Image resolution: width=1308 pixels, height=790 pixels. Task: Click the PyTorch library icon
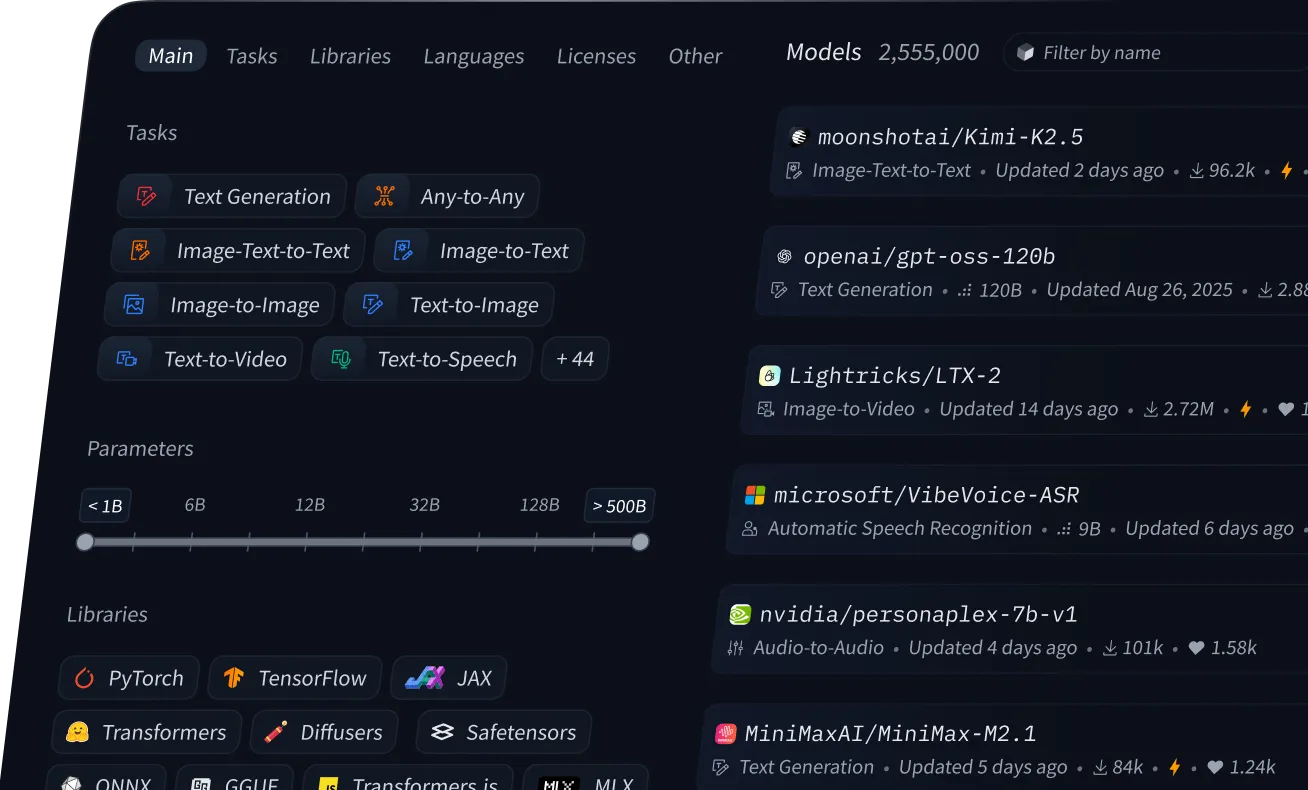84,678
